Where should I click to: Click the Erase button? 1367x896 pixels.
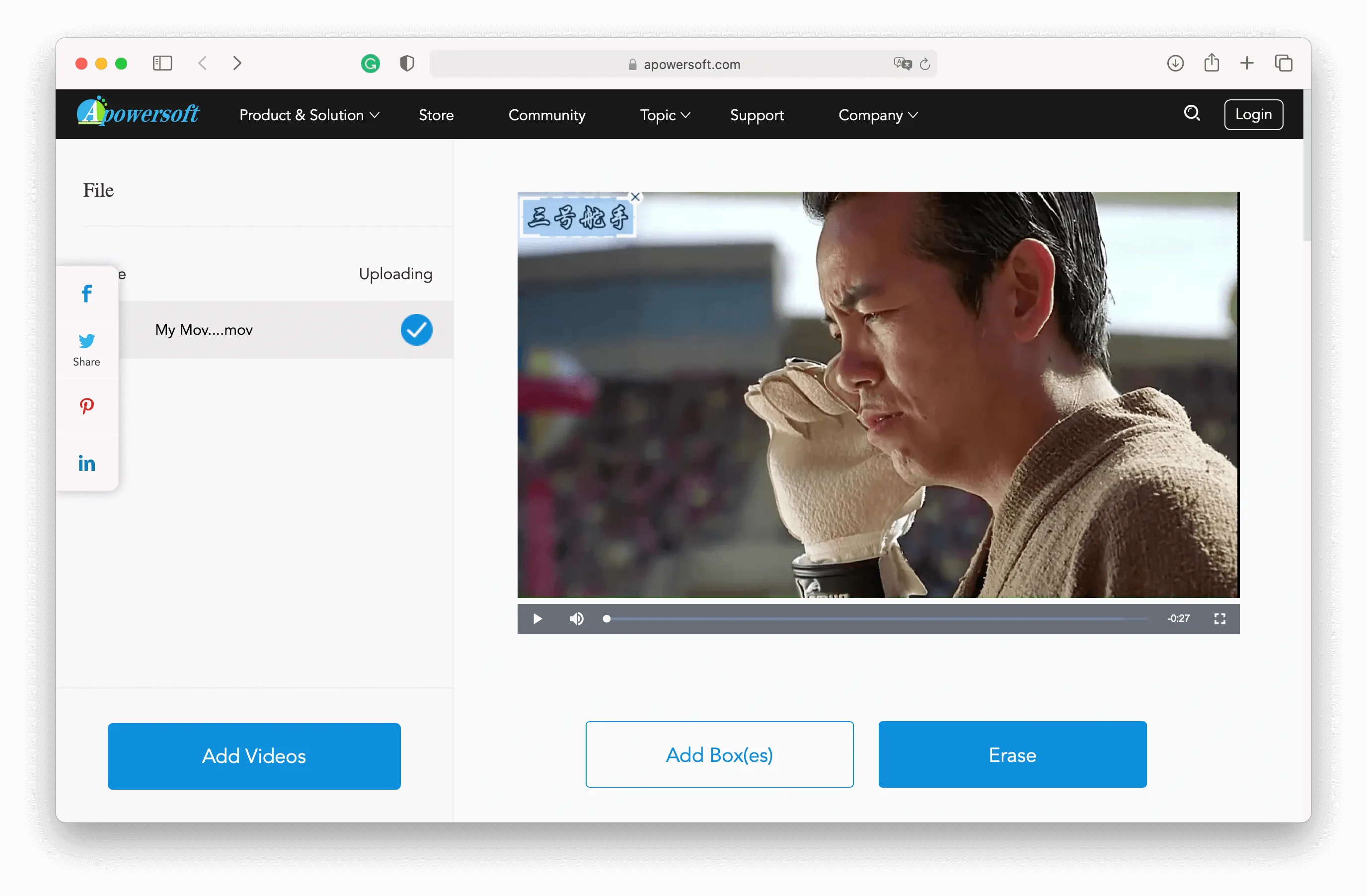point(1012,754)
